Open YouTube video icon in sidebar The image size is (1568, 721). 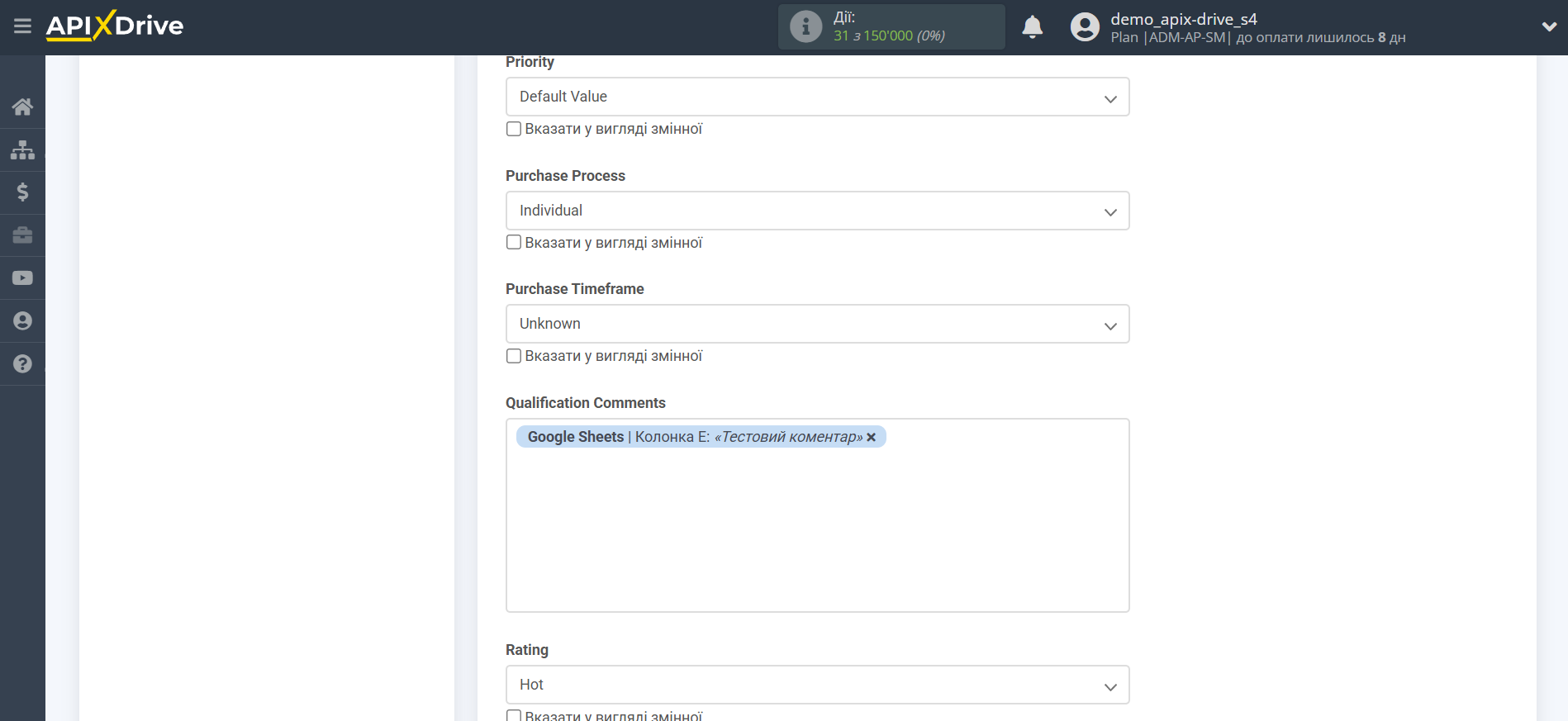tap(22, 278)
